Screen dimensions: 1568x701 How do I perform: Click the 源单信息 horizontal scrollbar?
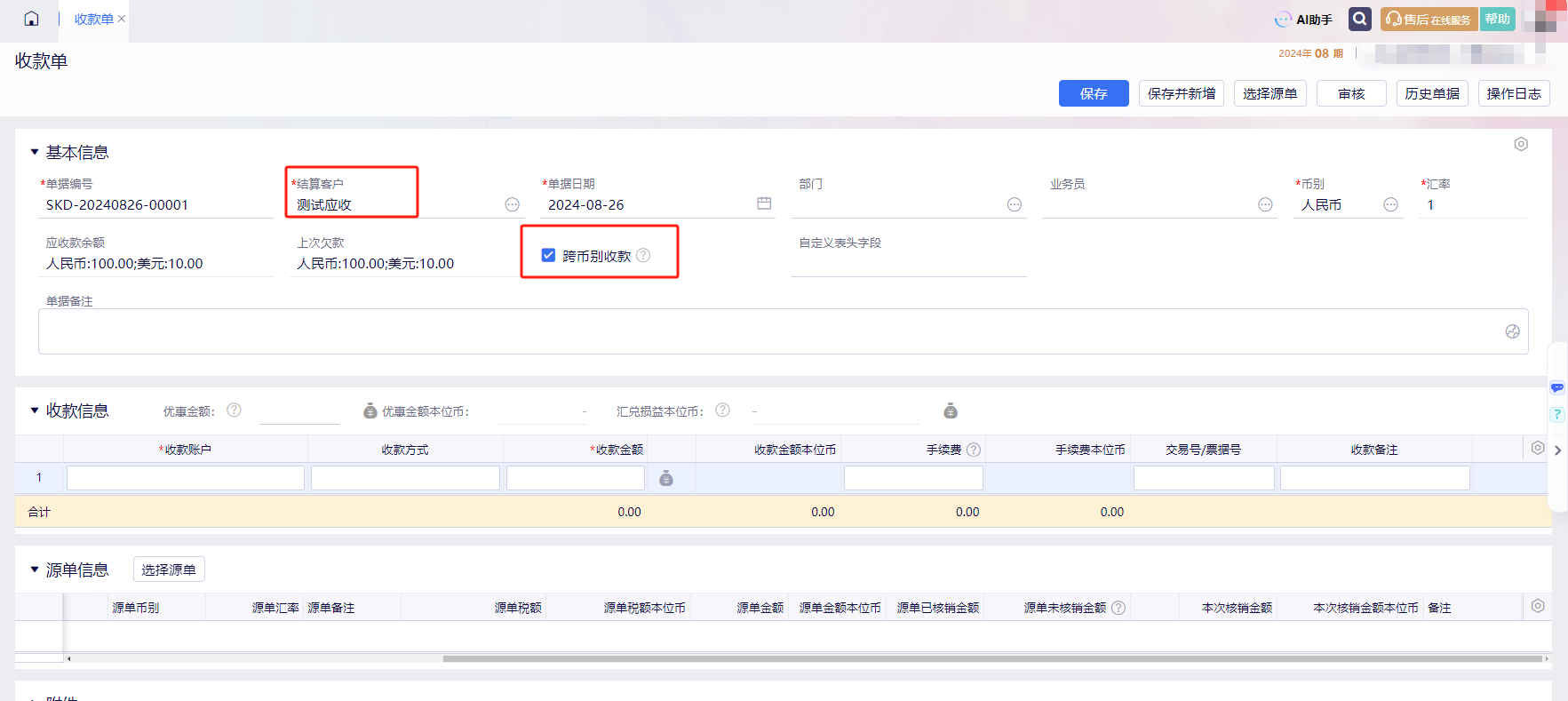992,658
